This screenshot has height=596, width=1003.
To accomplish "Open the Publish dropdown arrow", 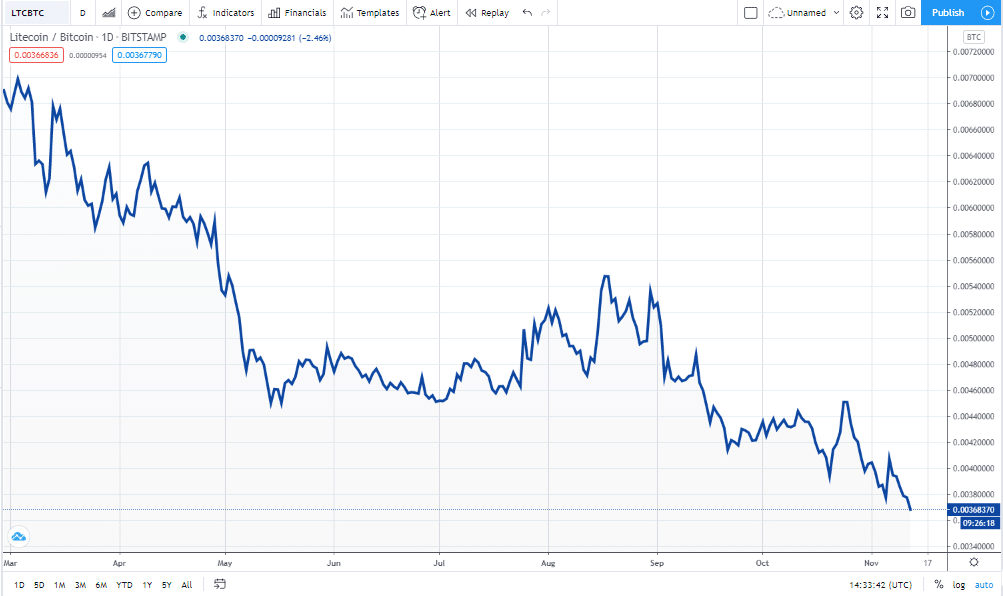I will (987, 12).
